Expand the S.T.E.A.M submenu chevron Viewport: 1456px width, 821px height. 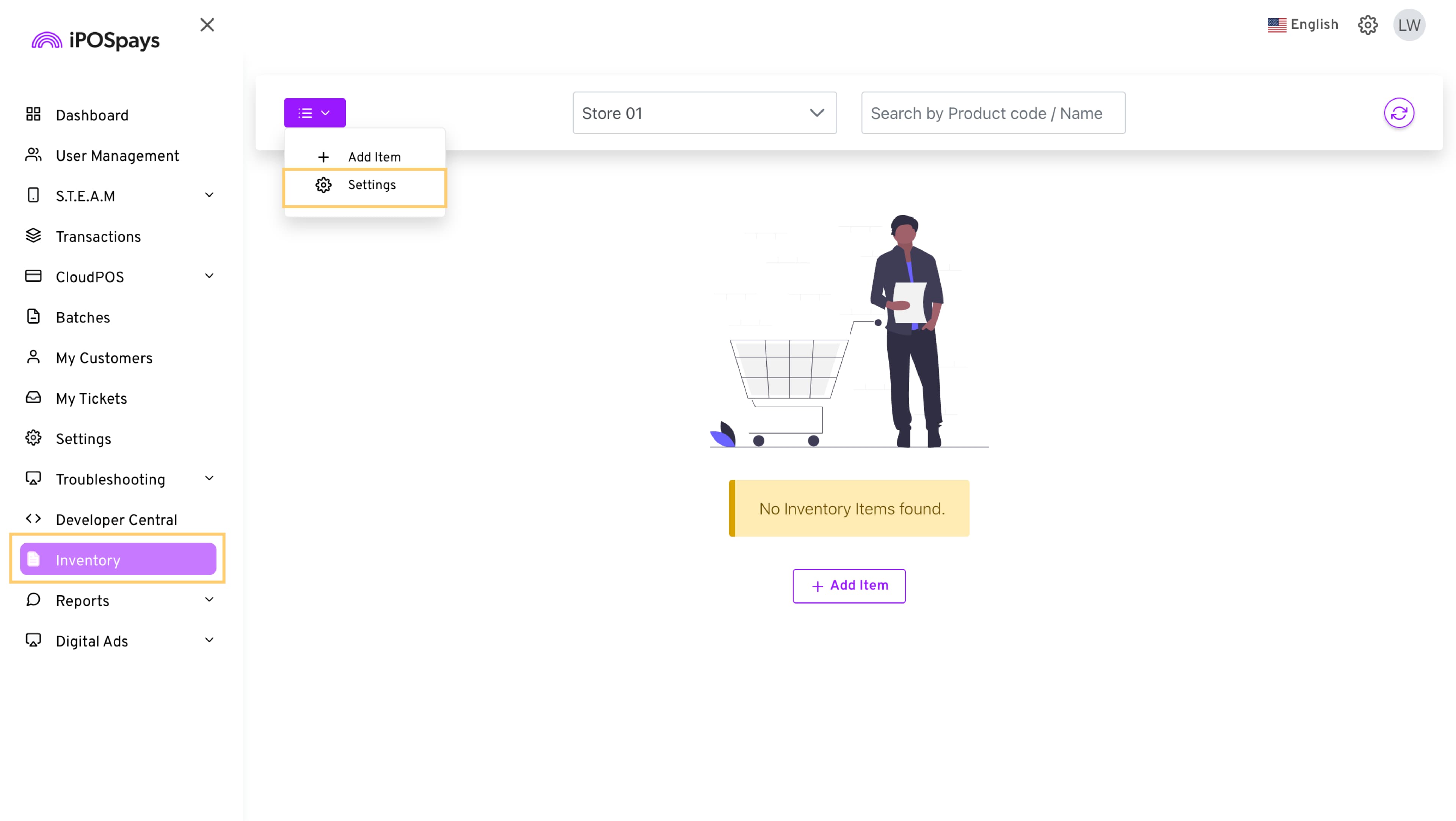pyautogui.click(x=209, y=196)
